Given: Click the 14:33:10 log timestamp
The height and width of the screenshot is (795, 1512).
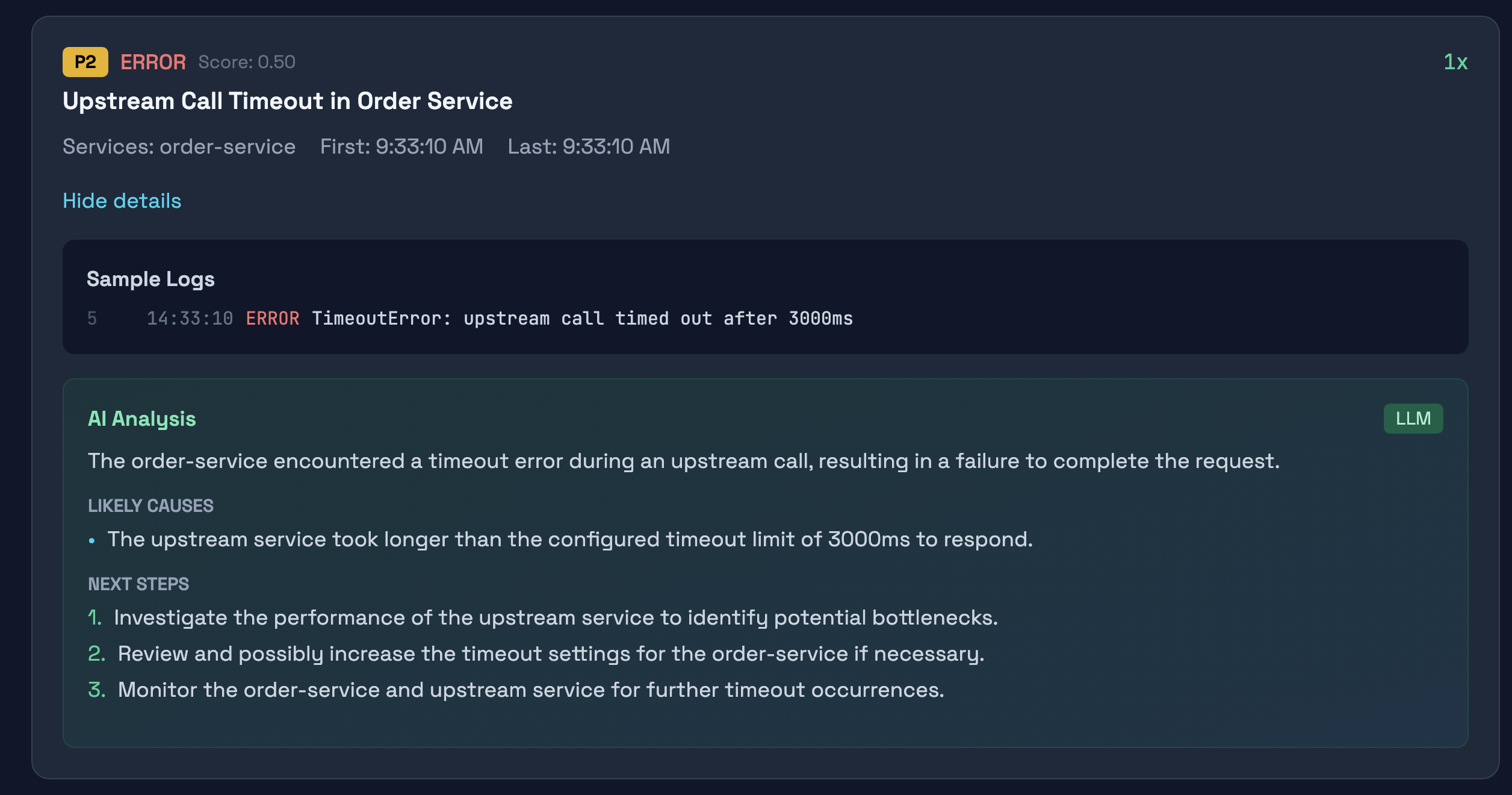Looking at the screenshot, I should click(x=190, y=318).
